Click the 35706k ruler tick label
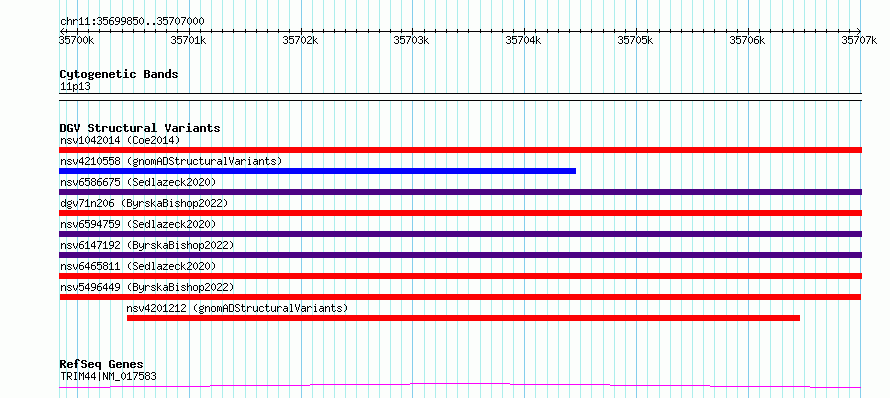 point(748,40)
